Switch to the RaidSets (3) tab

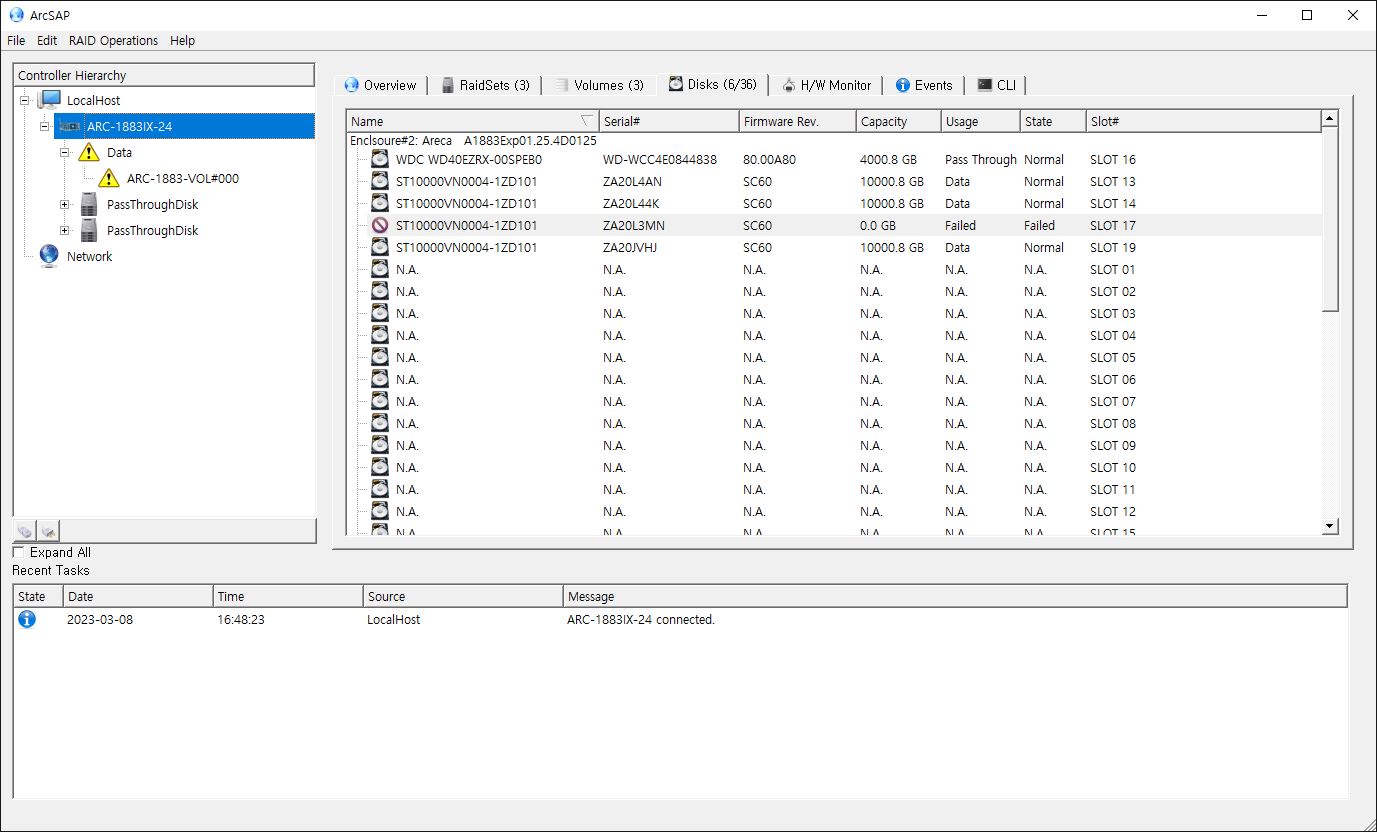point(485,85)
